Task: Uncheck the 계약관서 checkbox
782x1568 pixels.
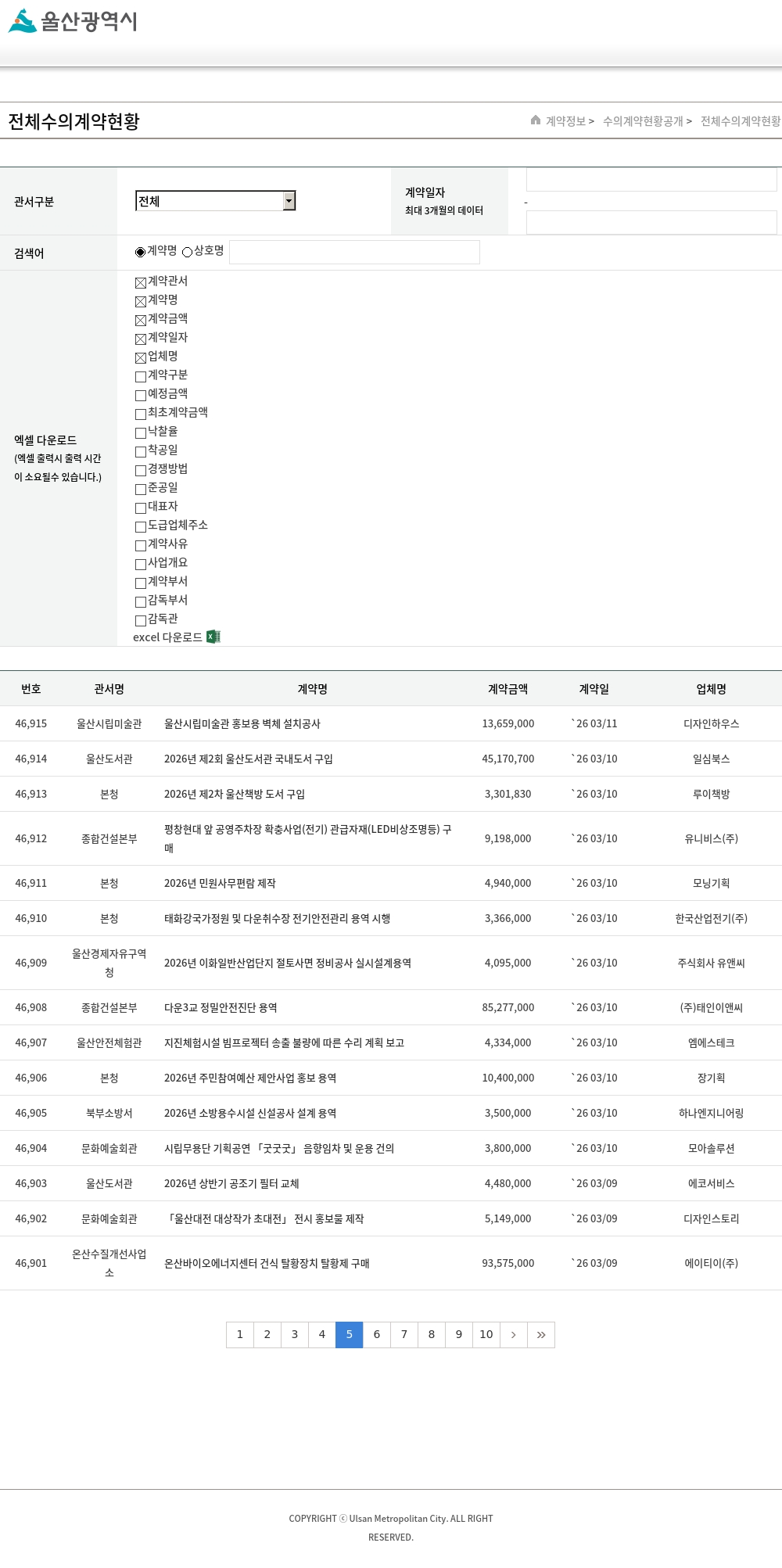Action: (x=141, y=283)
